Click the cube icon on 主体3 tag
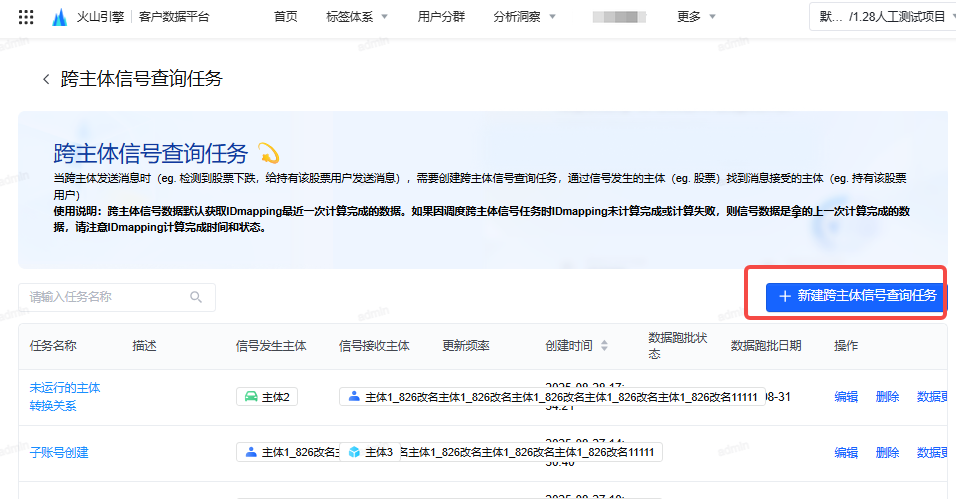 click(x=354, y=452)
